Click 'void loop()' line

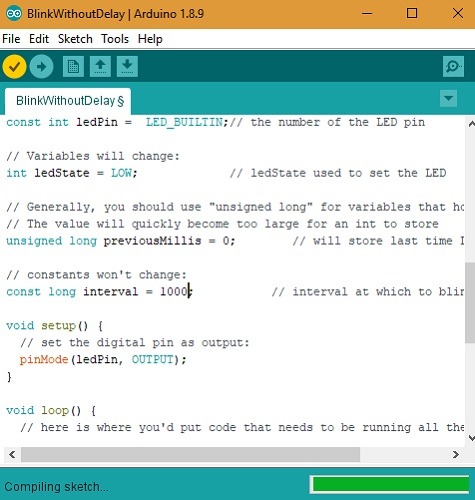point(51,410)
